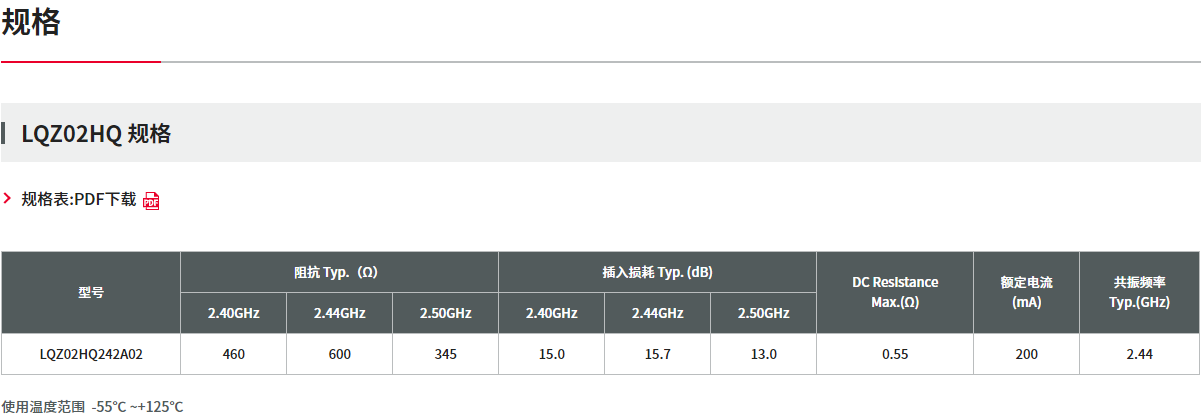Click the 型号 column header

[x=90, y=293]
